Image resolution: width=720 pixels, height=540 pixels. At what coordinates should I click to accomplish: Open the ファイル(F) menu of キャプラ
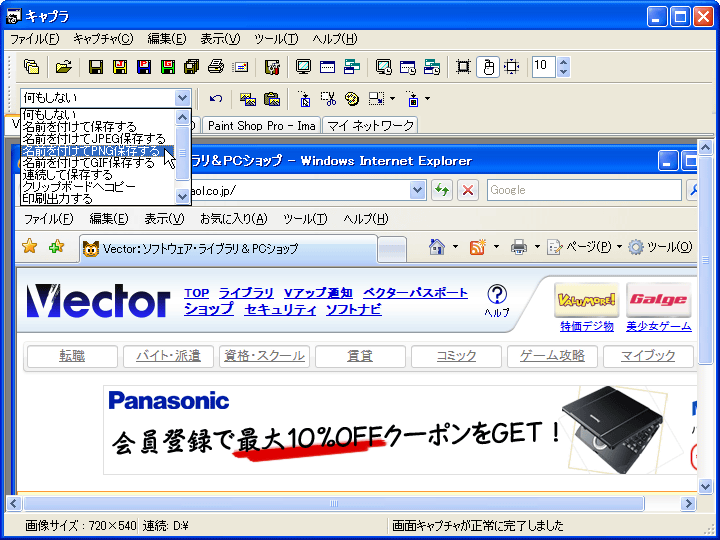pos(35,39)
